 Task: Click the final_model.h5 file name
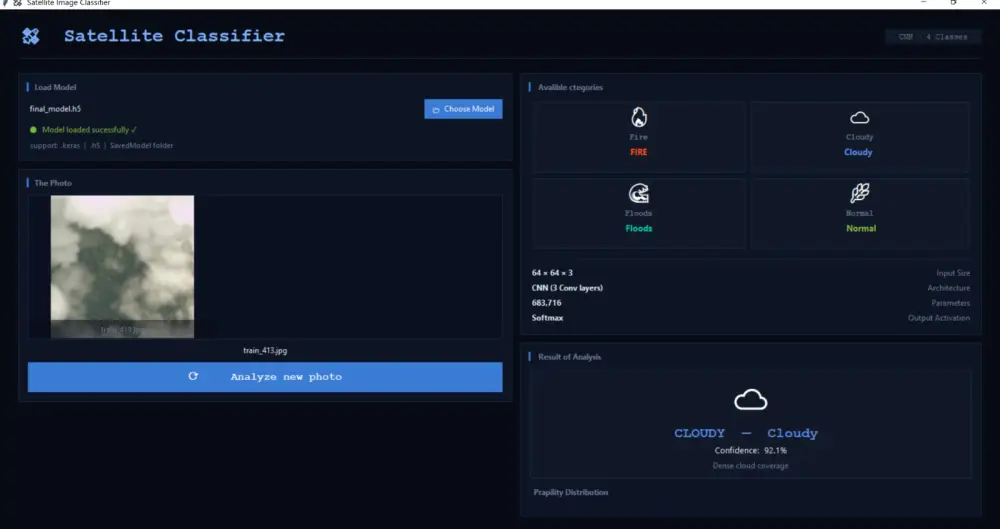pyautogui.click(x=55, y=109)
